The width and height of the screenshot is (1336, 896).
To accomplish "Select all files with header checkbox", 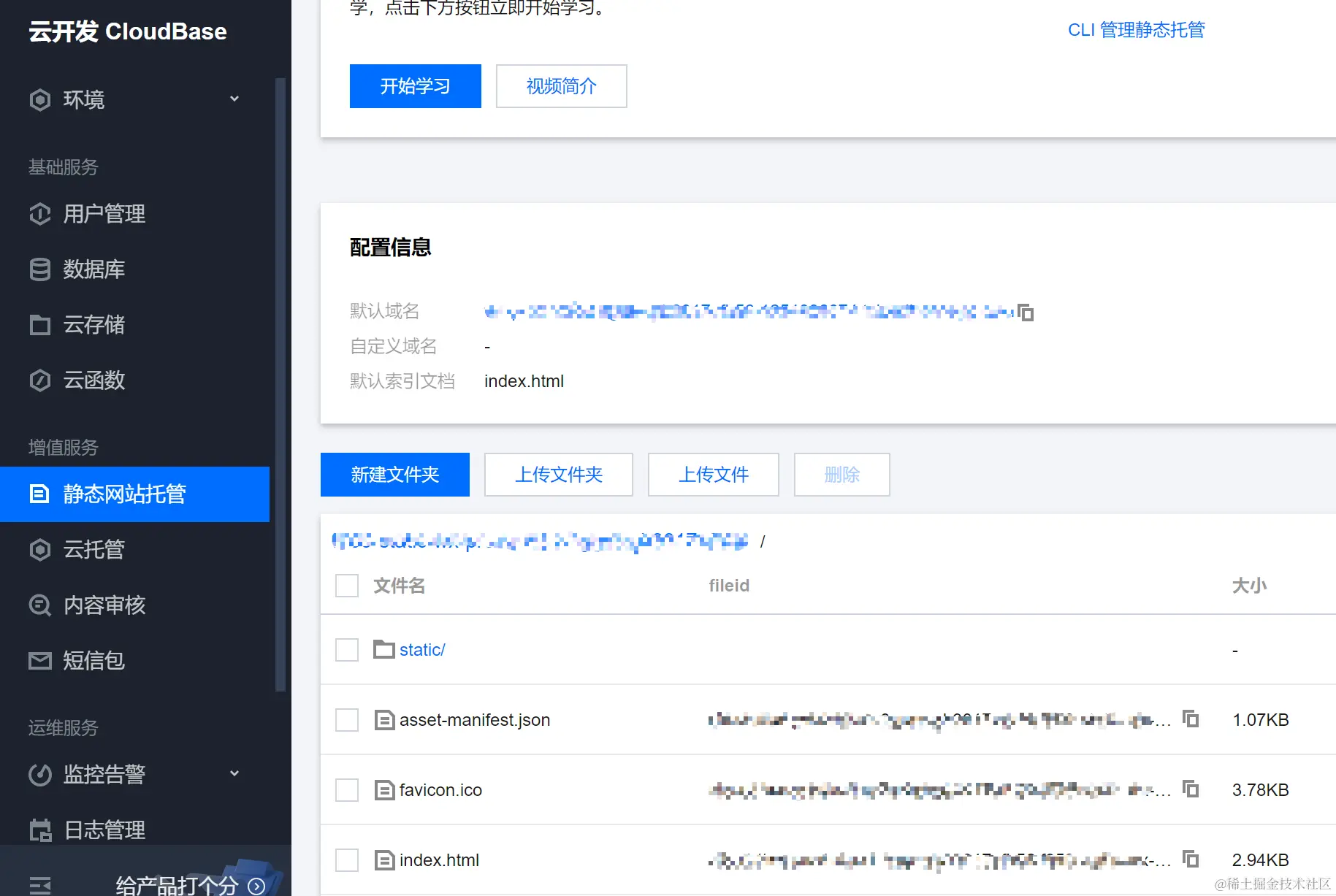I will [347, 586].
